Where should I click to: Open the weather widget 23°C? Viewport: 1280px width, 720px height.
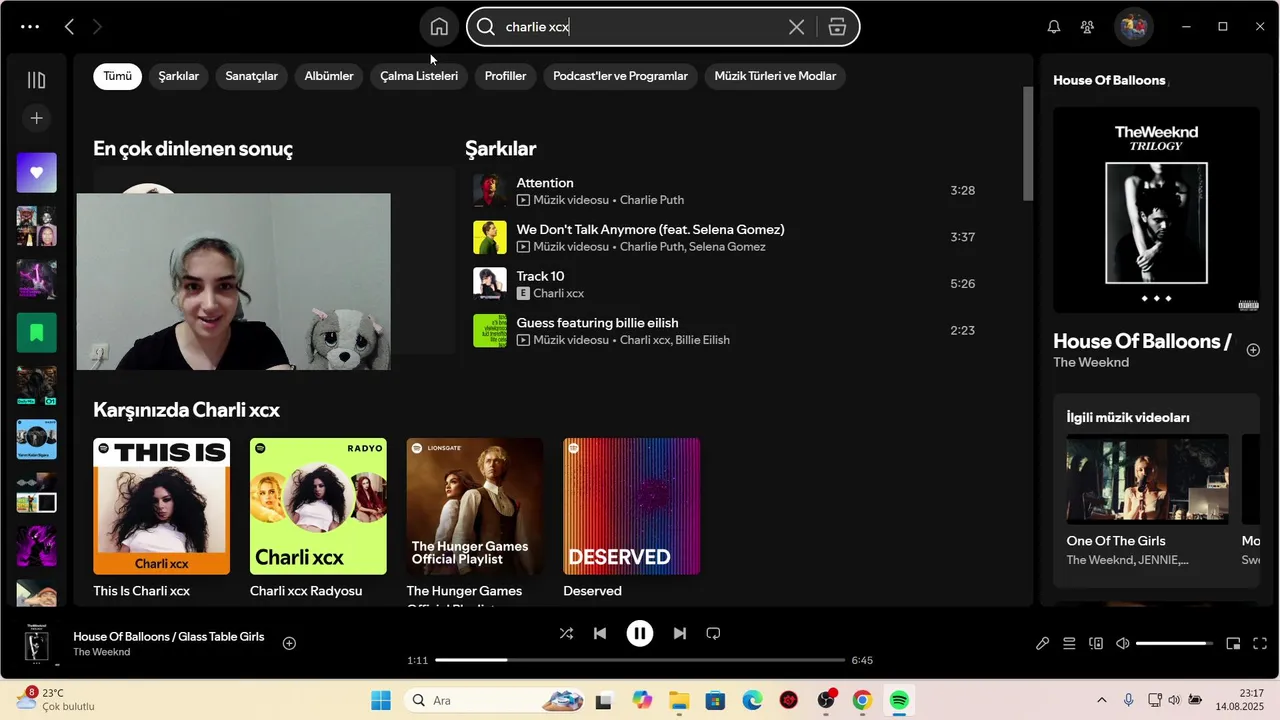[56, 700]
